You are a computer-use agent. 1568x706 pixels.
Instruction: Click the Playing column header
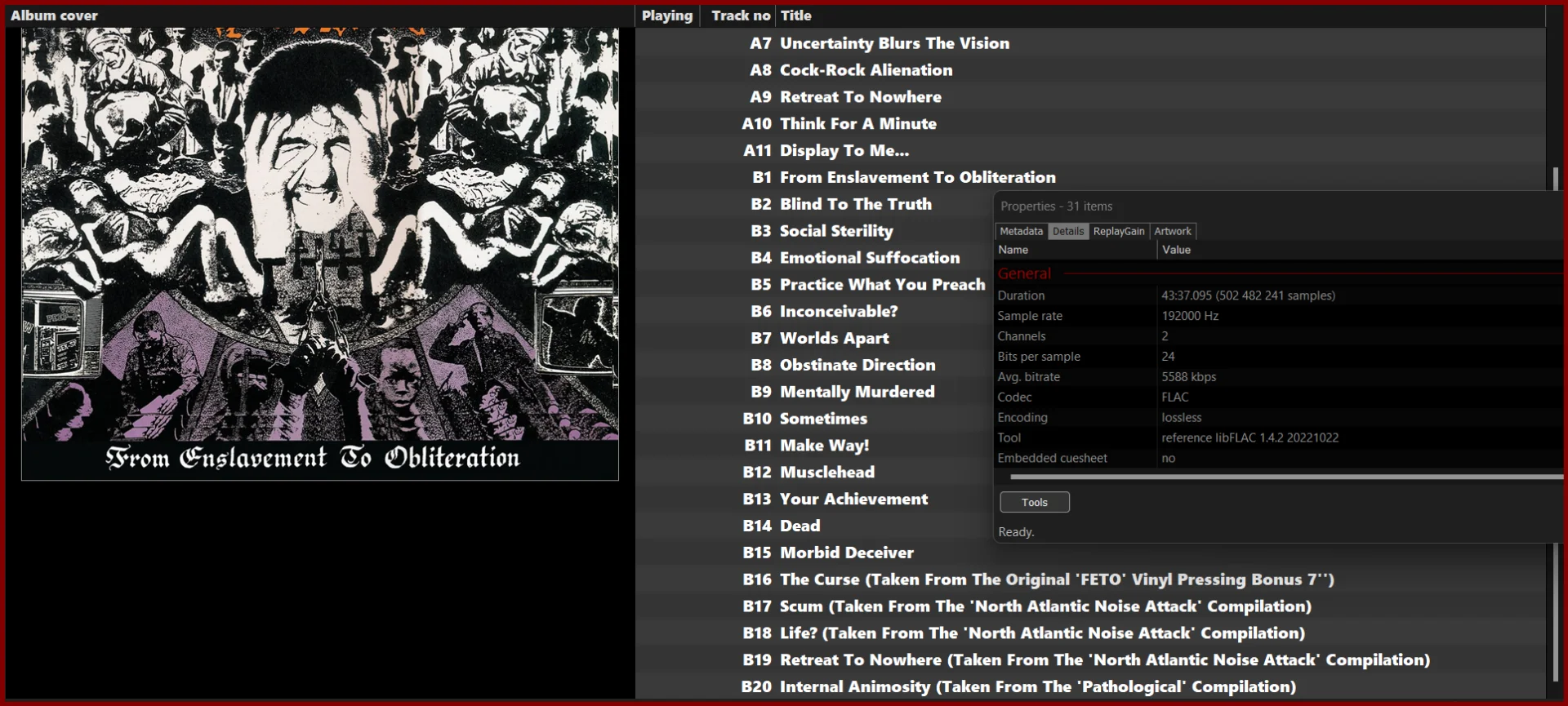click(x=667, y=16)
